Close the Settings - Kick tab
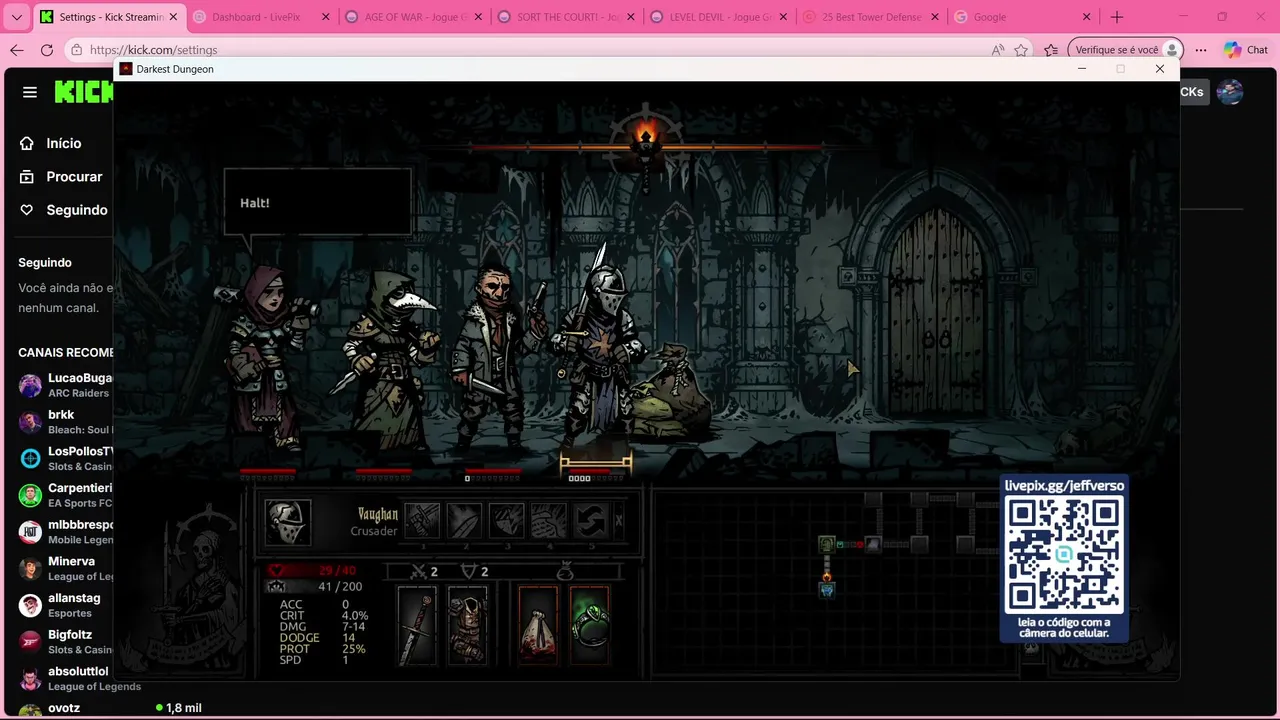1280x720 pixels. coord(173,17)
